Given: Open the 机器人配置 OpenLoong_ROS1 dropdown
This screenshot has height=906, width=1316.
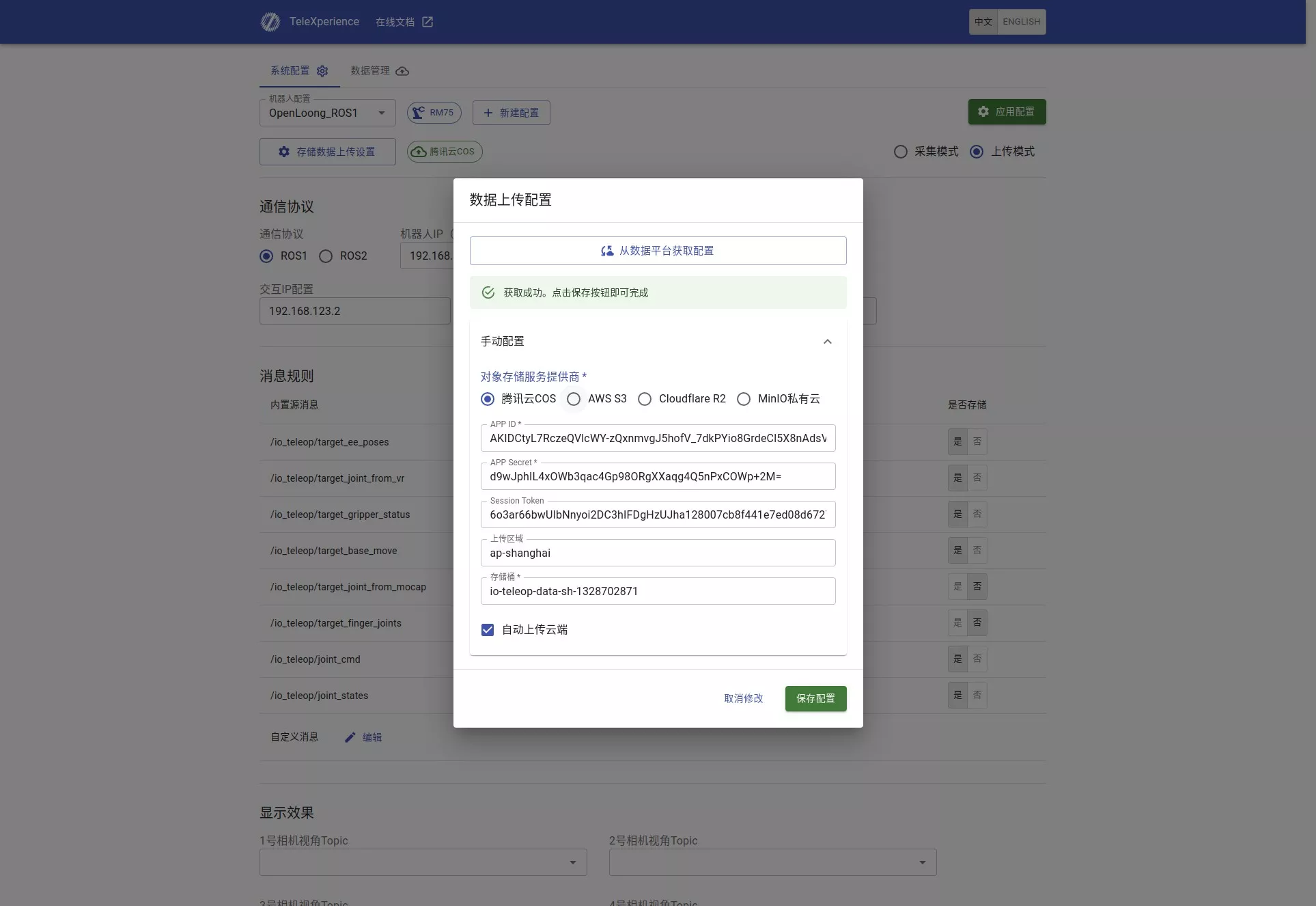Looking at the screenshot, I should point(328,113).
